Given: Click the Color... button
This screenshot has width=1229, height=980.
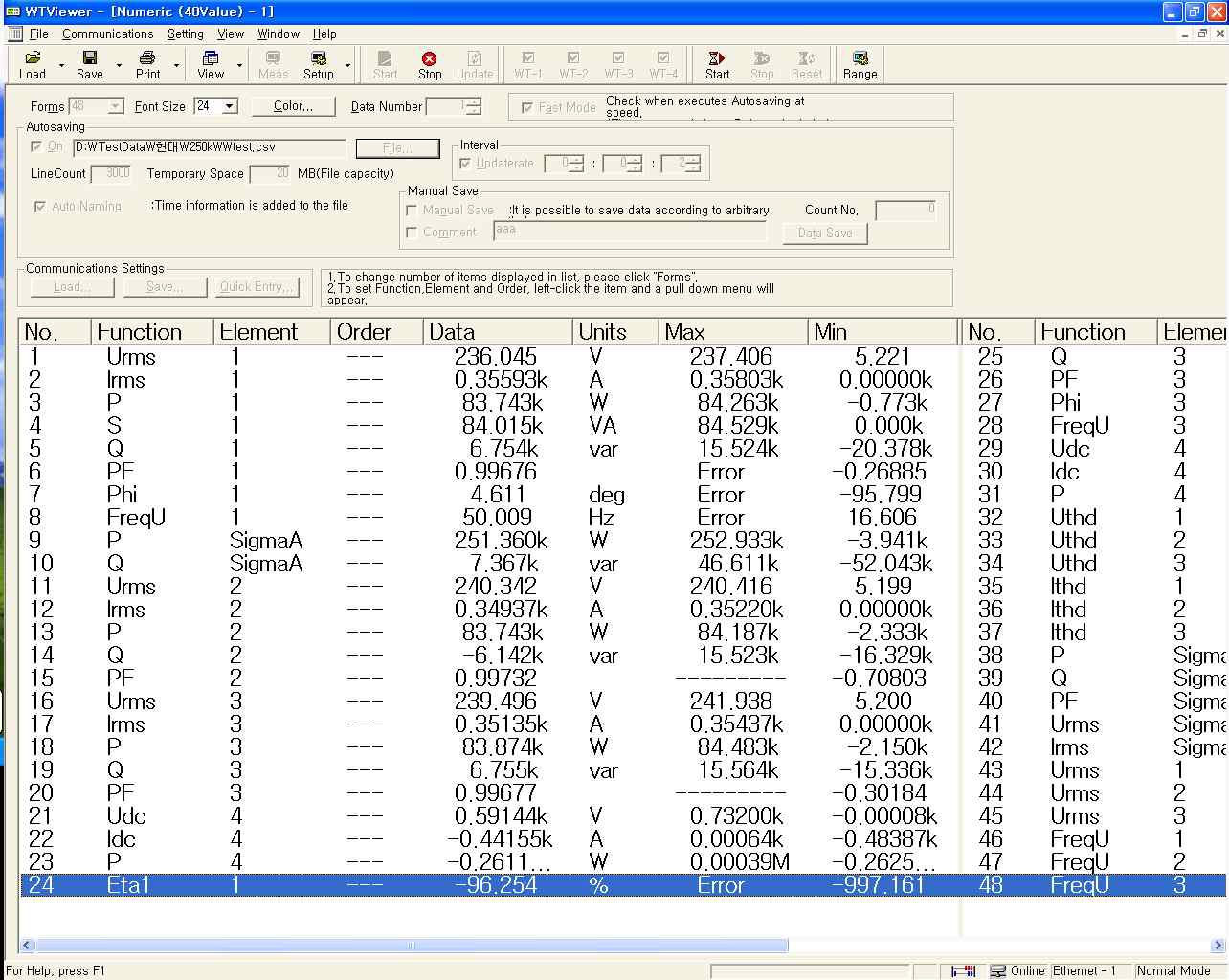Looking at the screenshot, I should pos(293,106).
